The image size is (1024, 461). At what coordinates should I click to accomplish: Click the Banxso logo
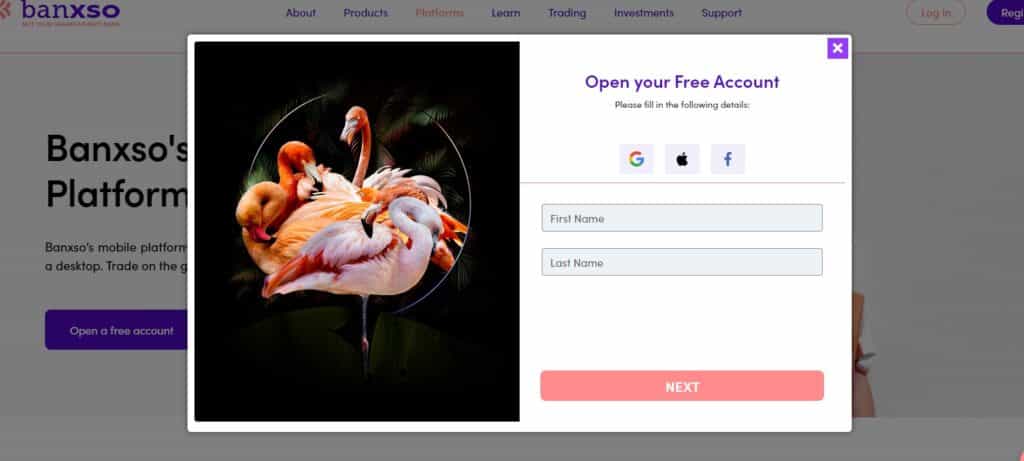pos(60,12)
